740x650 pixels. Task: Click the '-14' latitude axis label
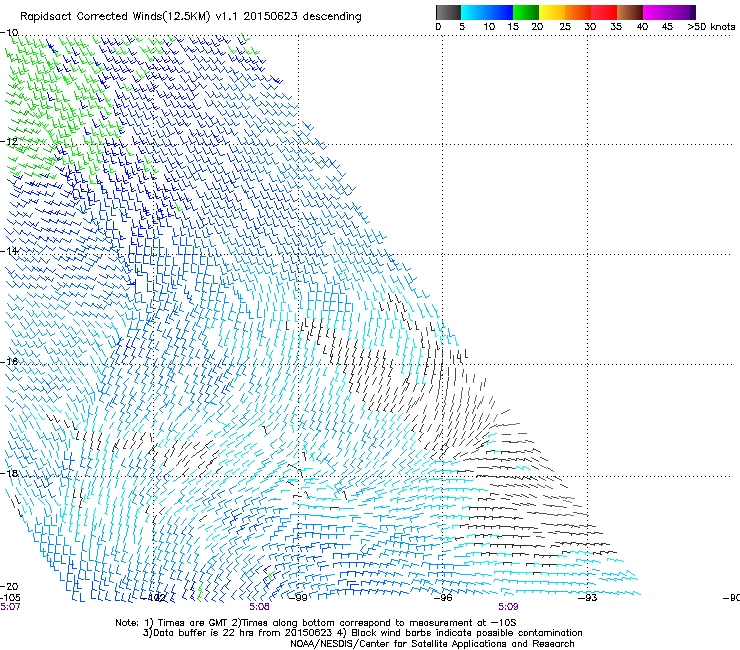pyautogui.click(x=9, y=251)
